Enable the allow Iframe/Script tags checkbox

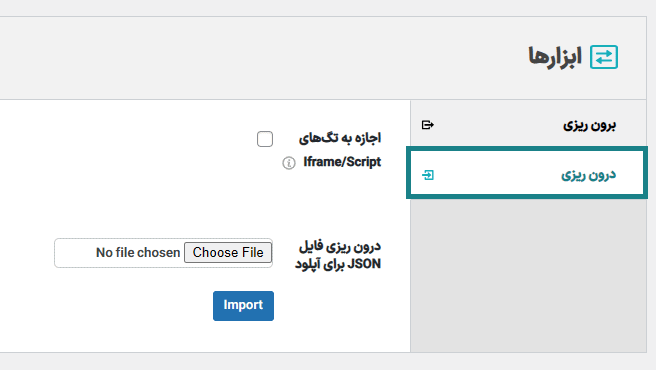pos(265,139)
